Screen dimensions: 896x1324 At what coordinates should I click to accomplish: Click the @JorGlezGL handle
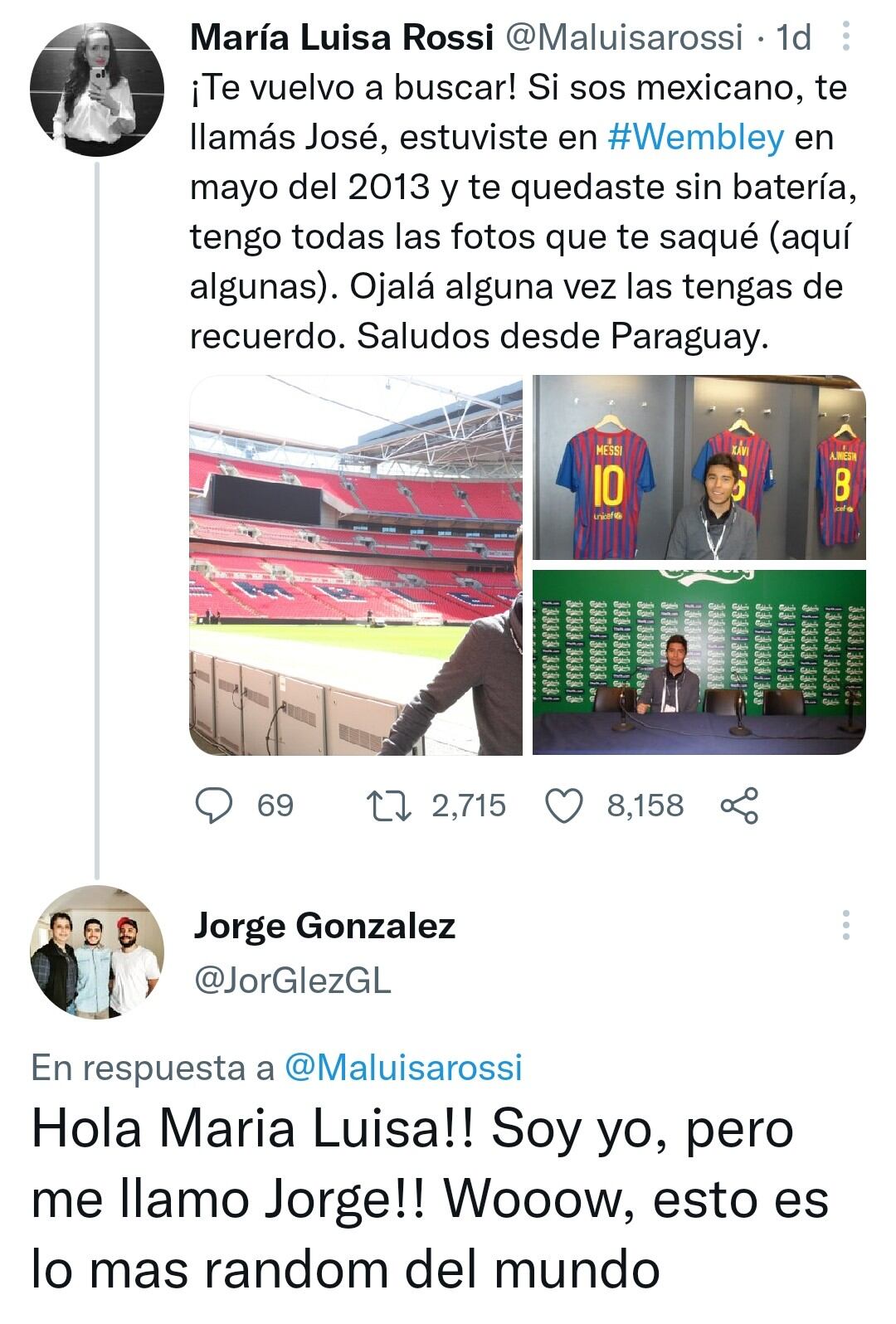(292, 981)
